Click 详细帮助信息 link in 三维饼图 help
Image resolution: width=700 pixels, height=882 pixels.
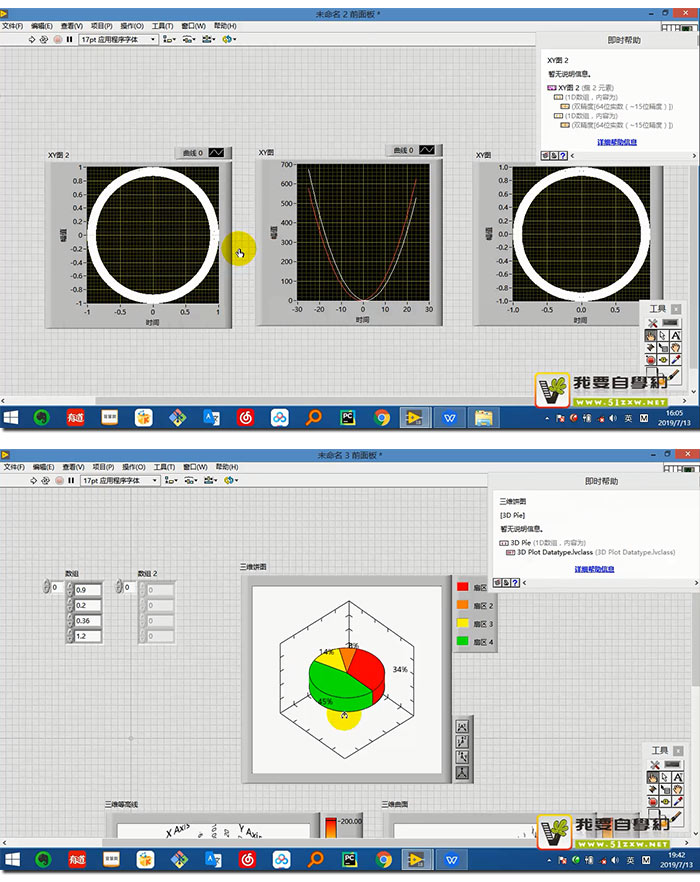[x=594, y=569]
